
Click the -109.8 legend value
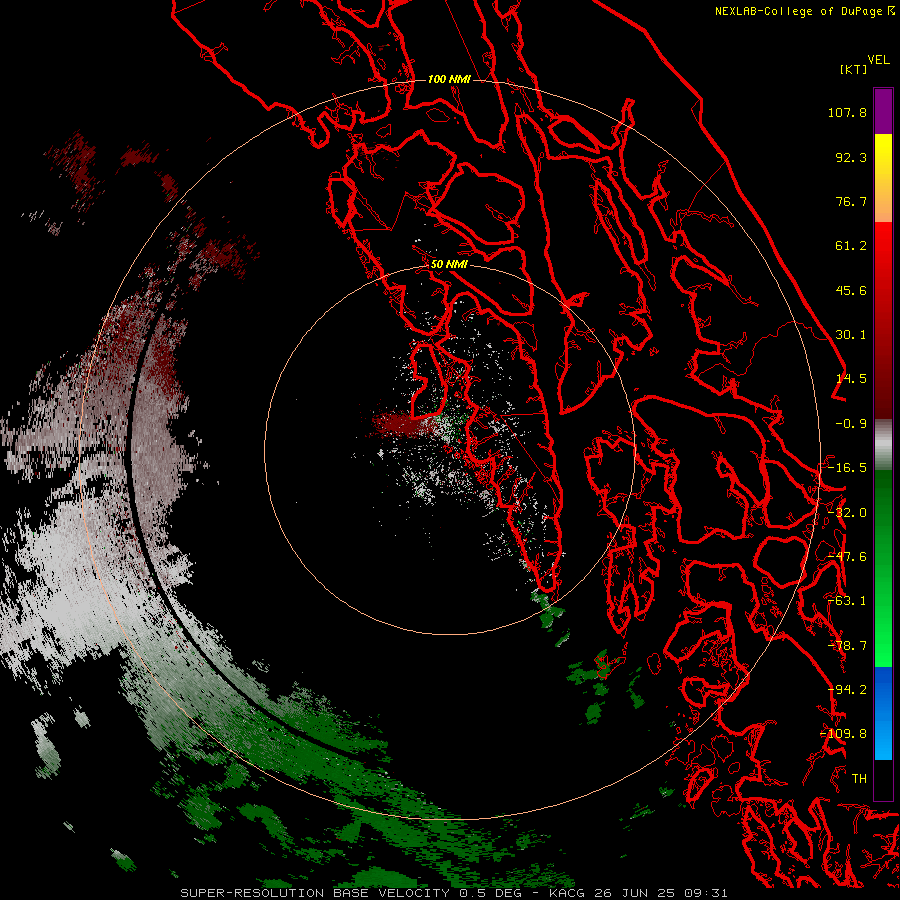point(844,734)
